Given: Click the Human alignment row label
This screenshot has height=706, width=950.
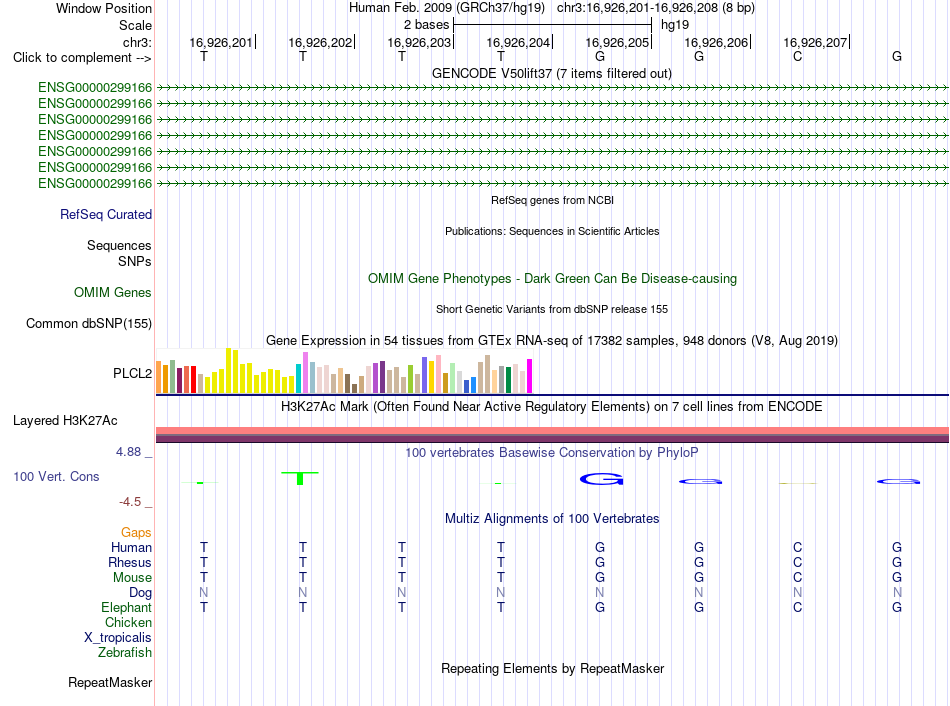Looking at the screenshot, I should tap(131, 547).
